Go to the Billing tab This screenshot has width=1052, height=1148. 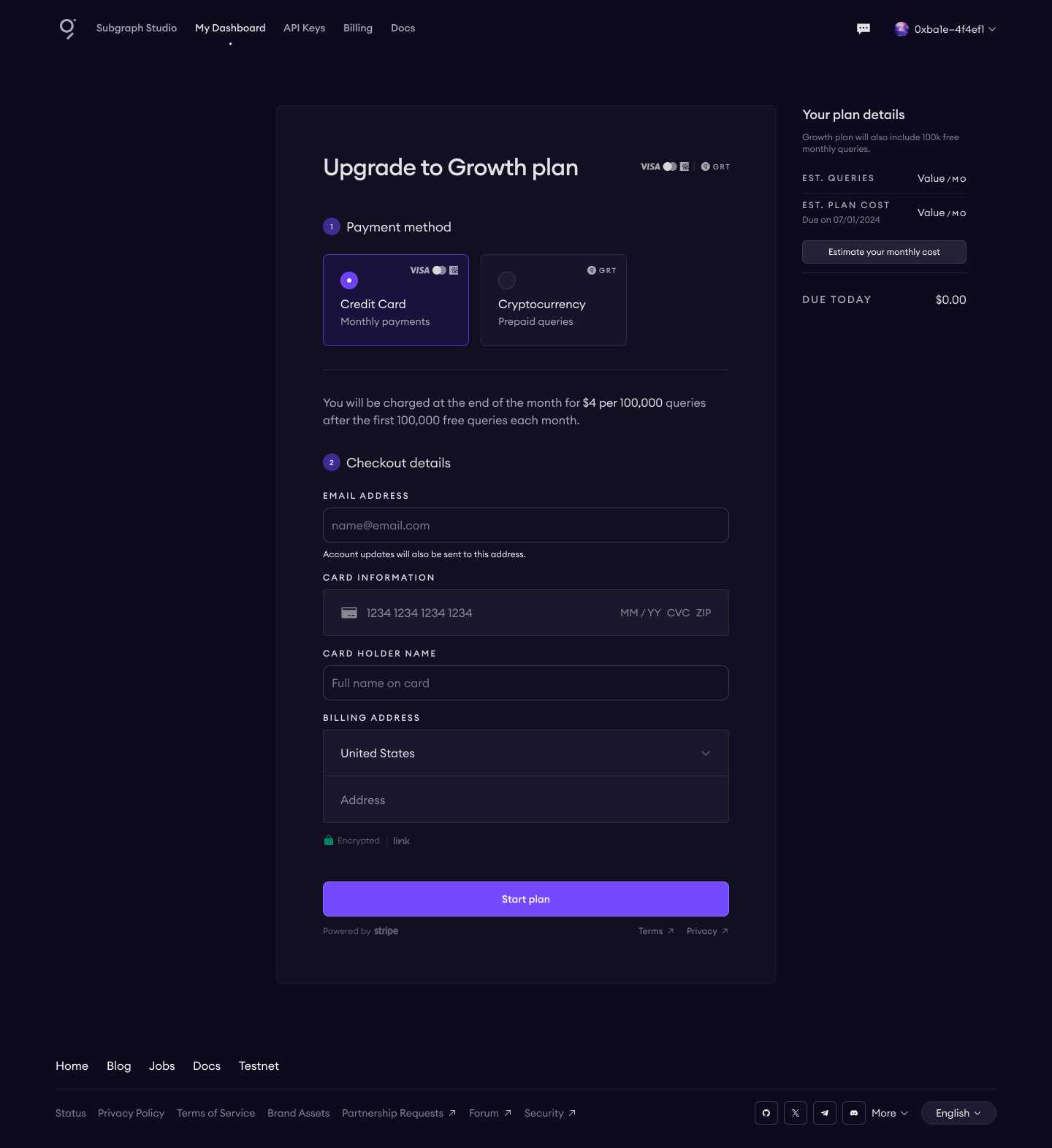click(x=358, y=28)
